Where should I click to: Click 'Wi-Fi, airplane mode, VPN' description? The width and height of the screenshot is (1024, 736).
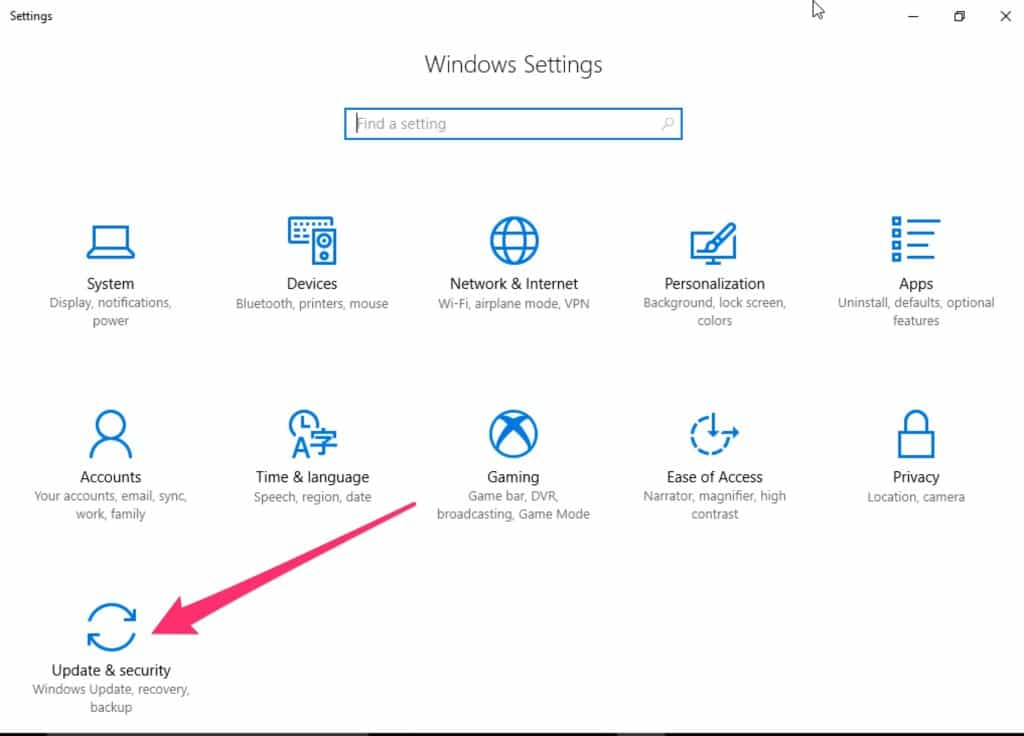(514, 304)
